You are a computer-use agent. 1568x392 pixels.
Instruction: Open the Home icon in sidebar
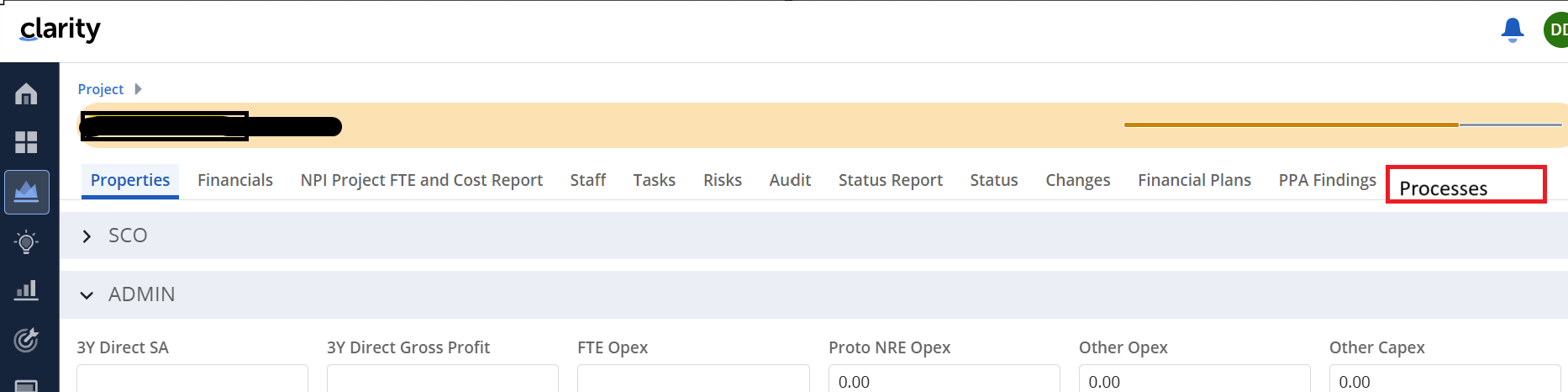point(26,93)
